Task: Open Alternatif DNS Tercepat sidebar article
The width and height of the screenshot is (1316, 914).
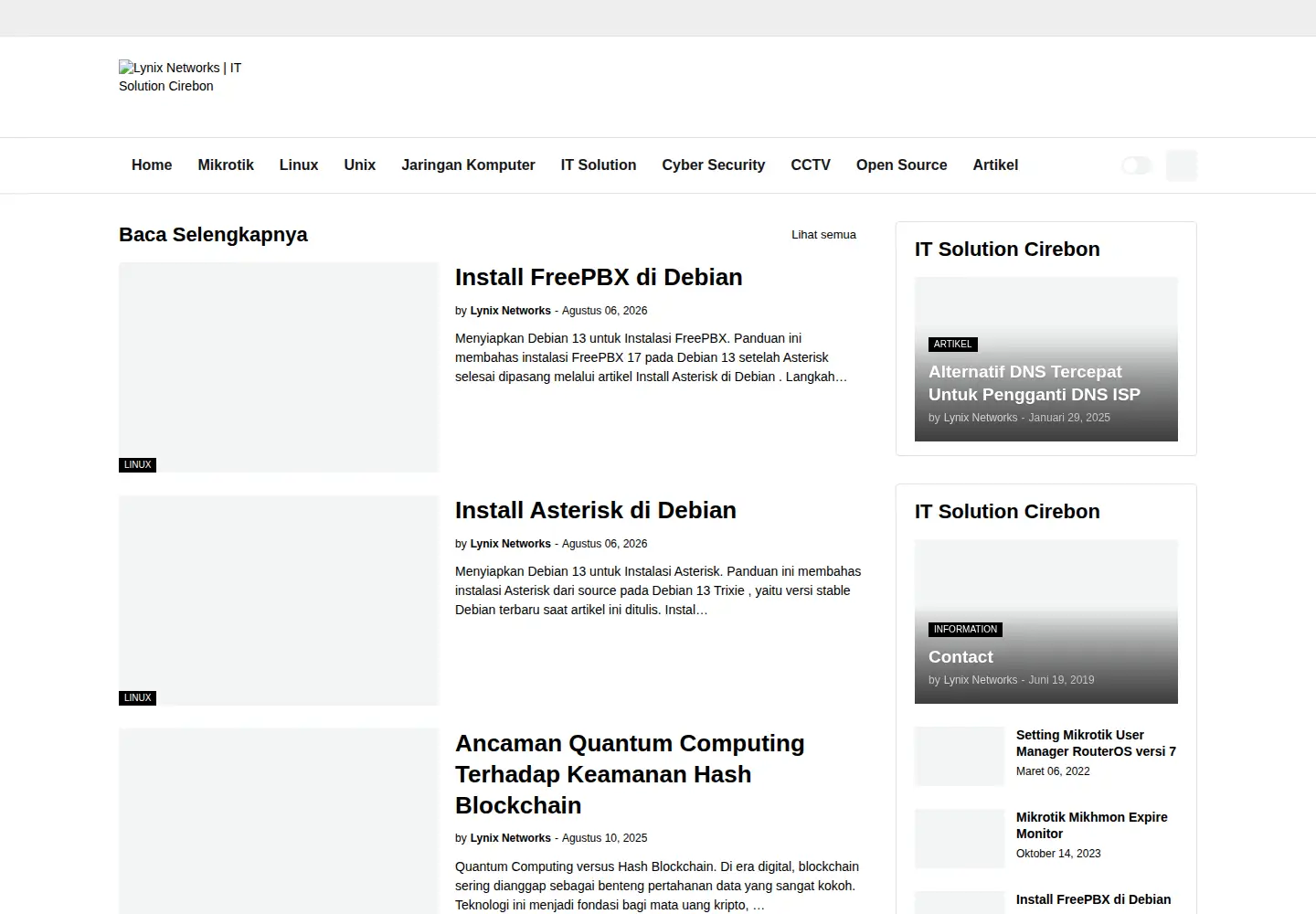Action: [1035, 383]
